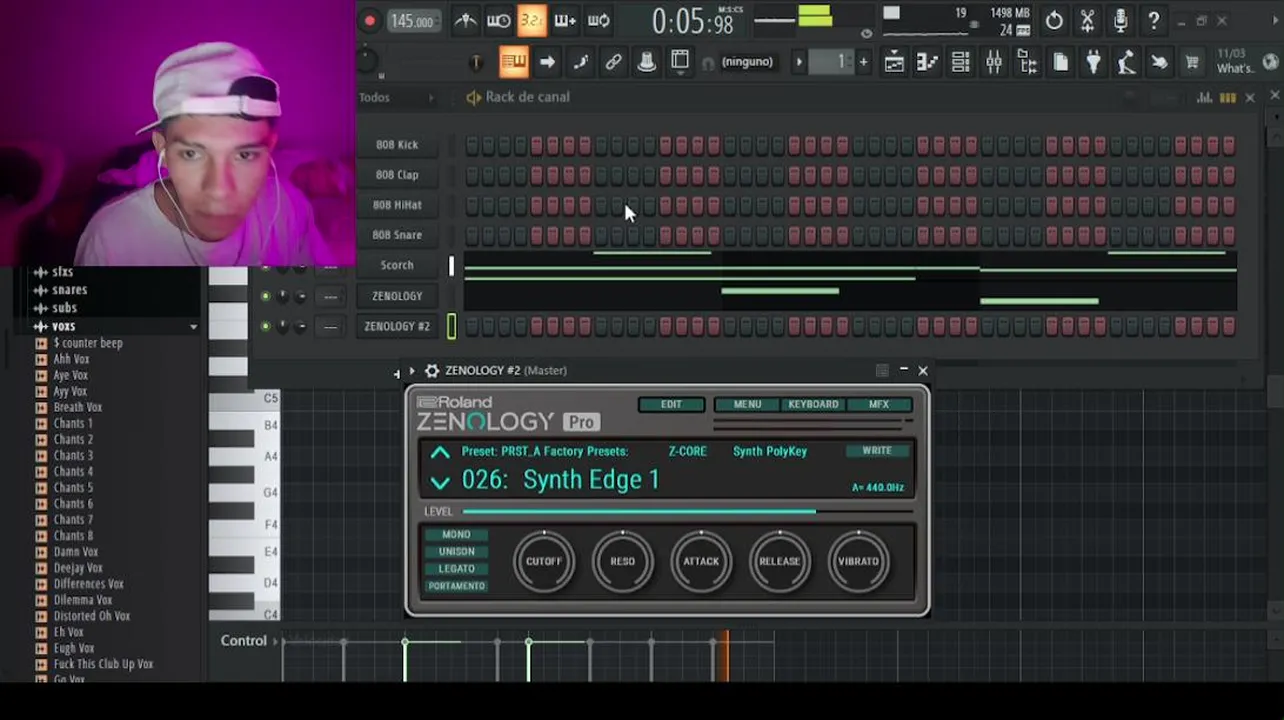1284x720 pixels.
Task: Set the tempo field showing 145
Action: (x=412, y=21)
